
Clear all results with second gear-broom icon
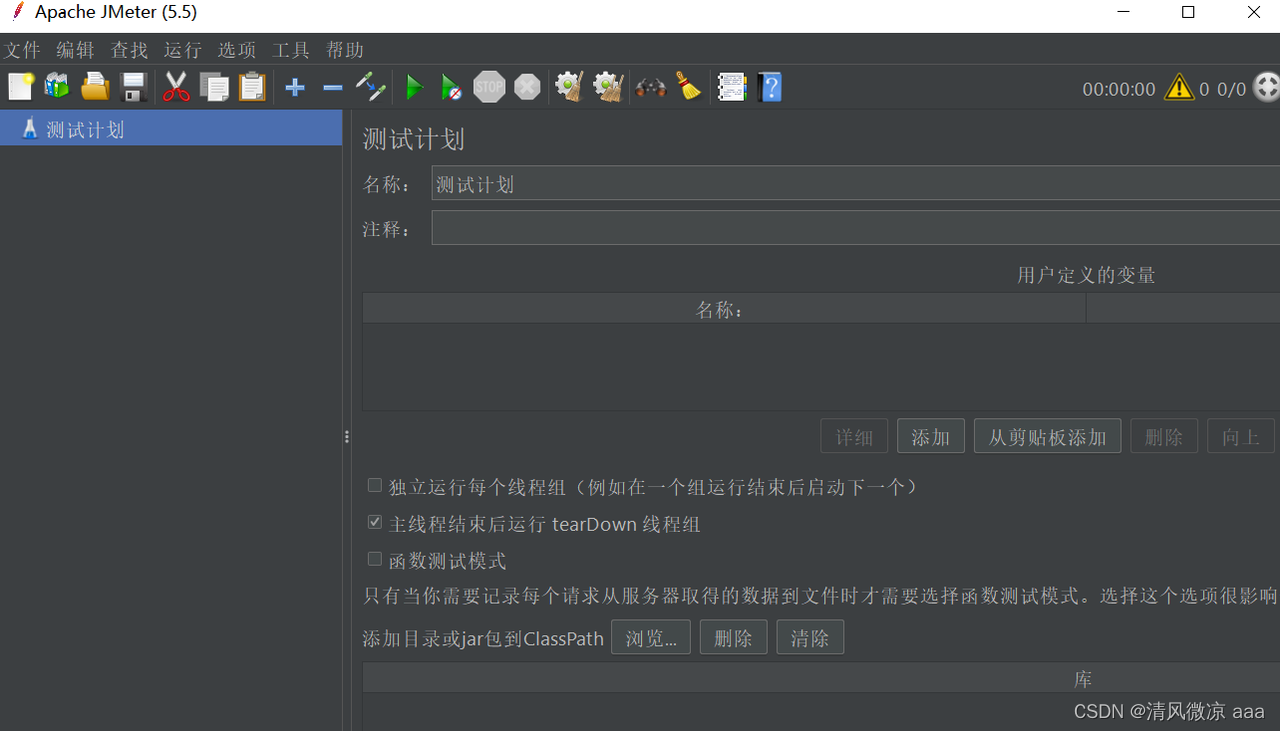point(608,87)
